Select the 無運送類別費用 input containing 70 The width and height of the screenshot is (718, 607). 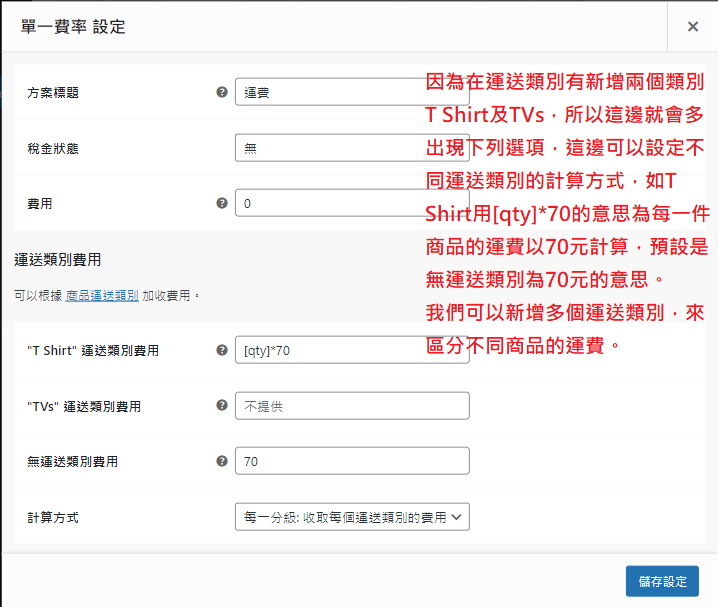tap(351, 461)
